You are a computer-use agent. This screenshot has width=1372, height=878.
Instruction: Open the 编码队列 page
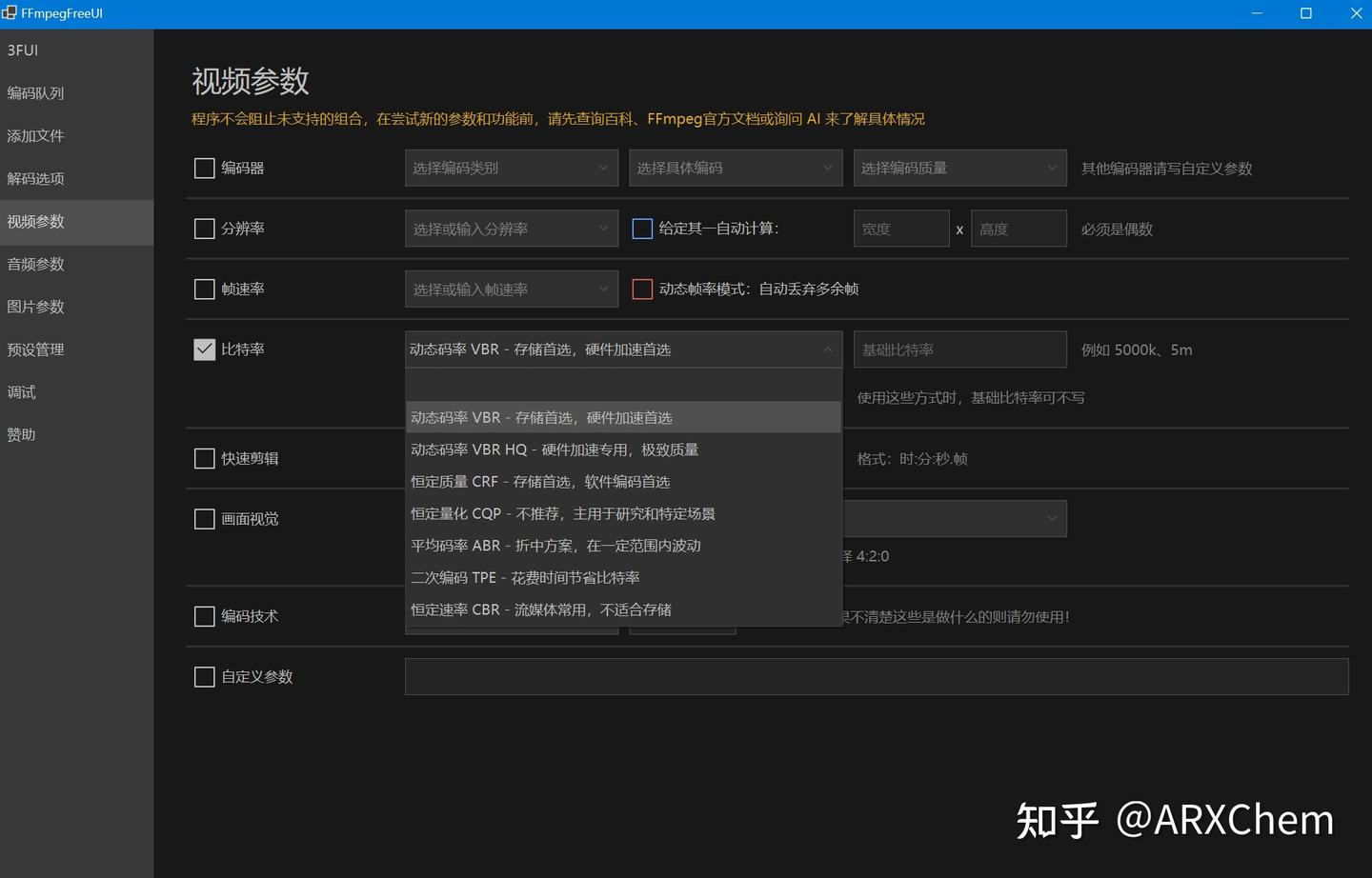[x=35, y=92]
